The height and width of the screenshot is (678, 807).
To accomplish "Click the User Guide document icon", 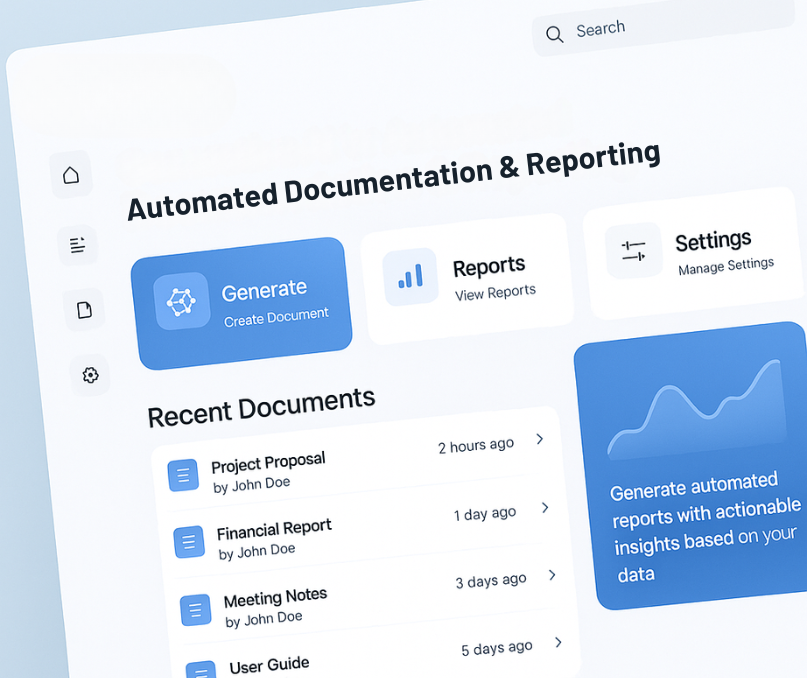I will pos(201,670).
